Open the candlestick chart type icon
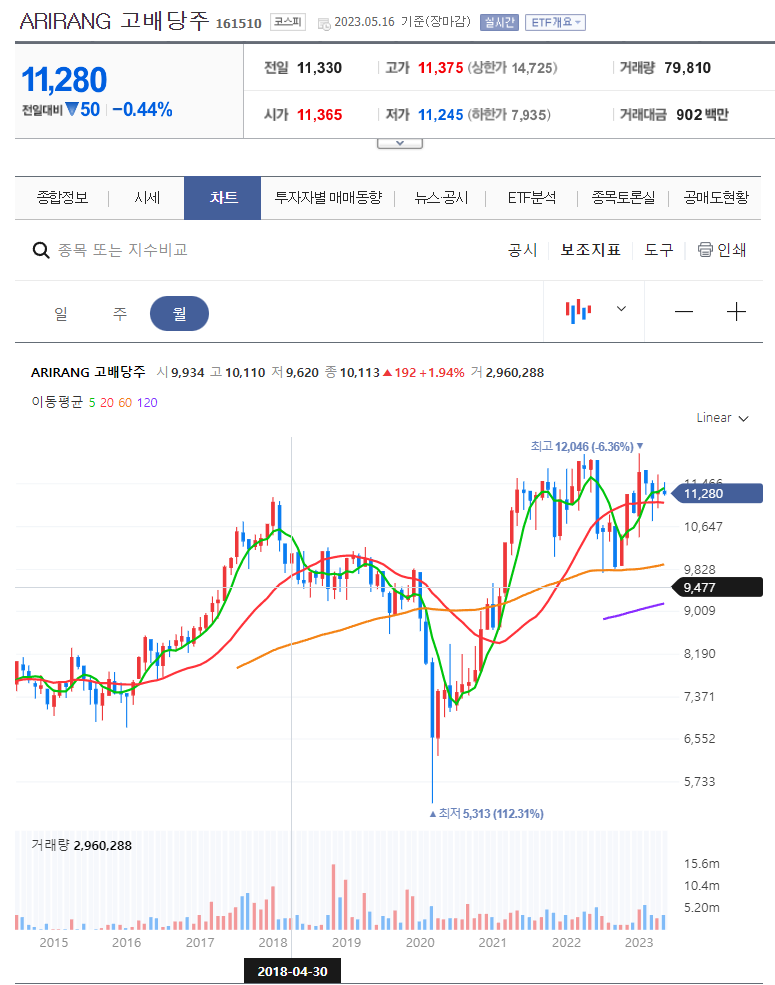This screenshot has width=775, height=985. 578,310
